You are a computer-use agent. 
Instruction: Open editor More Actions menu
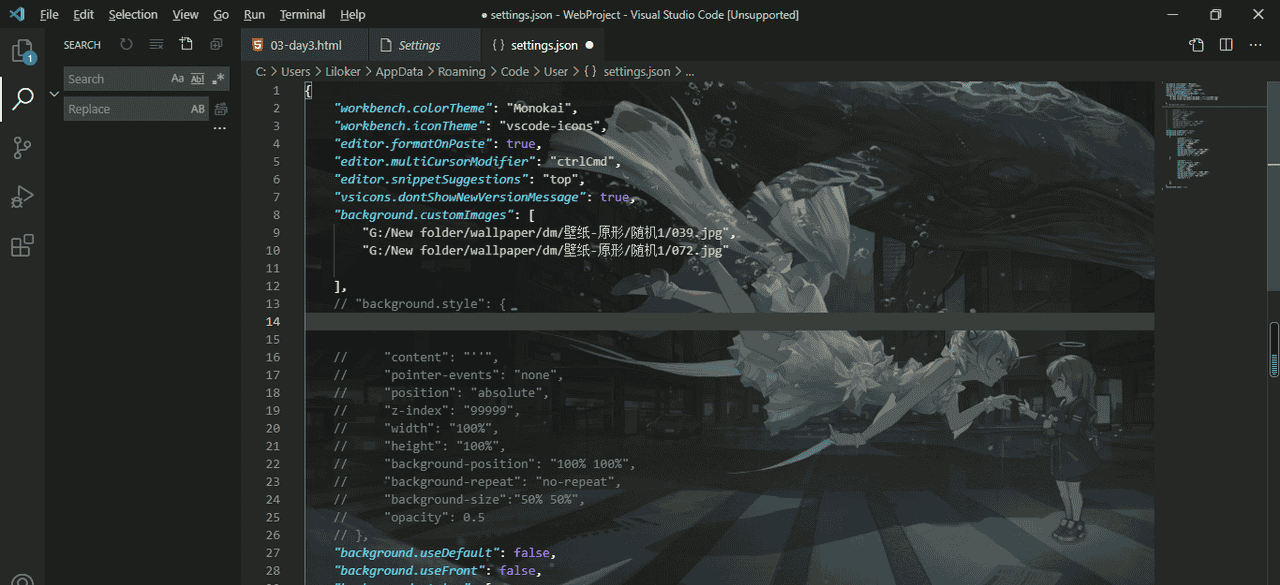click(1256, 45)
